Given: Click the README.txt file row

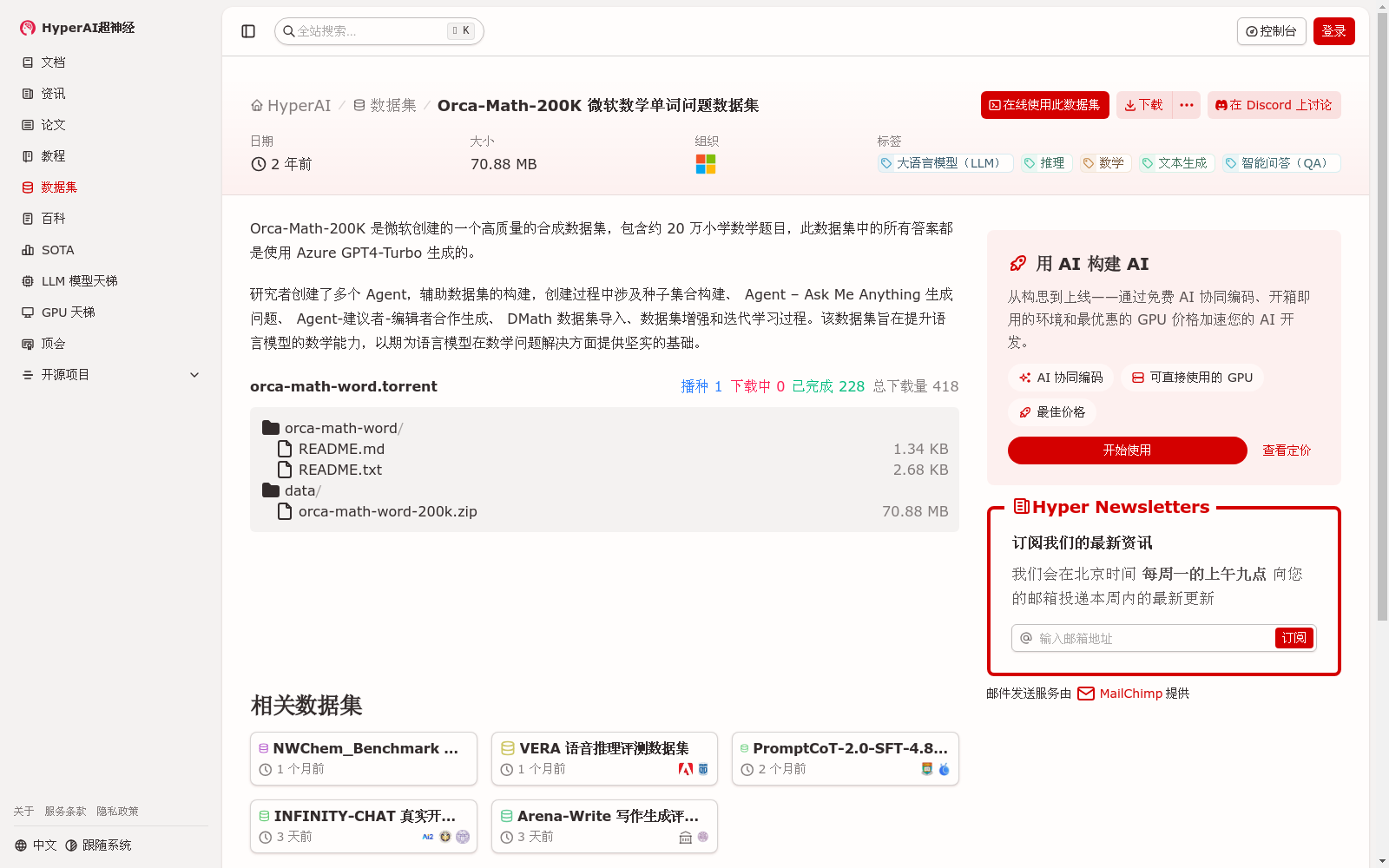Looking at the screenshot, I should click(604, 470).
